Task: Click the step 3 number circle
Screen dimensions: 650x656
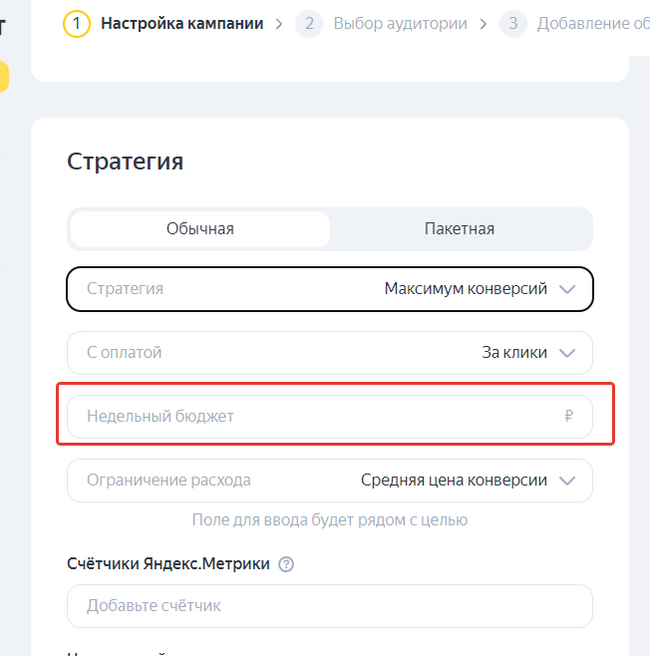Action: (x=513, y=23)
